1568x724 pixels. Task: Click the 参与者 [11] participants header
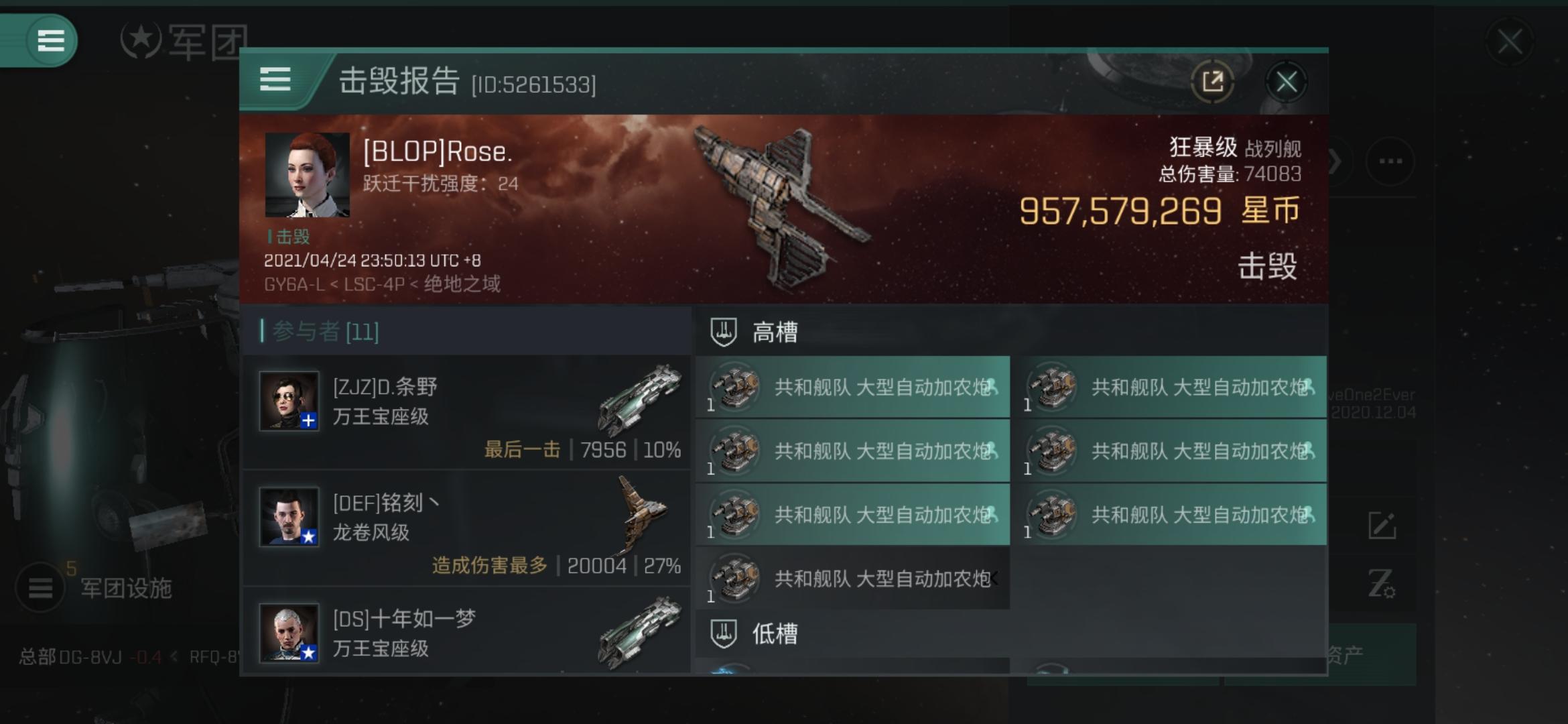[x=326, y=331]
